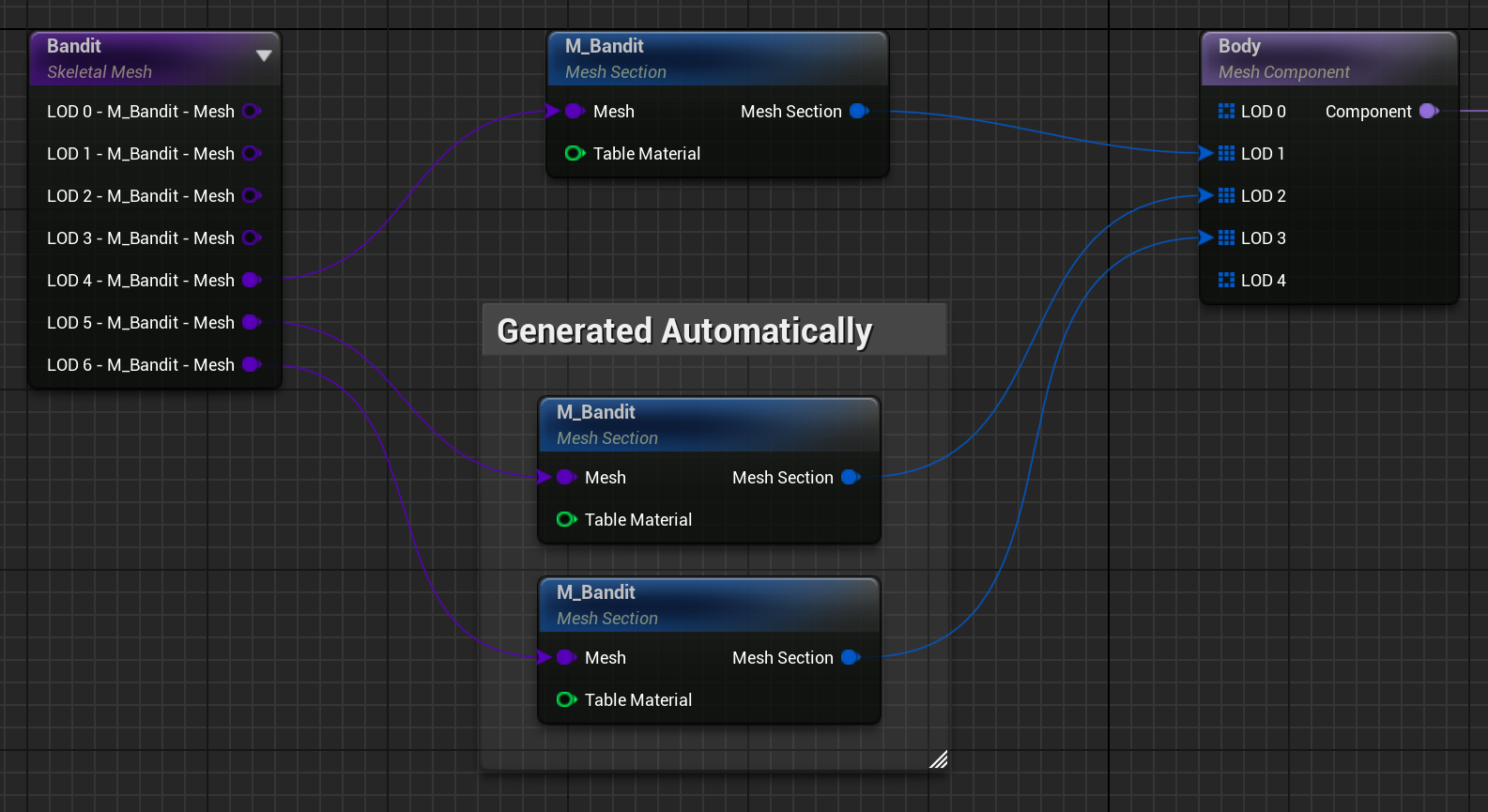Click Mesh input pin on middle M_Bandit node

tap(566, 477)
